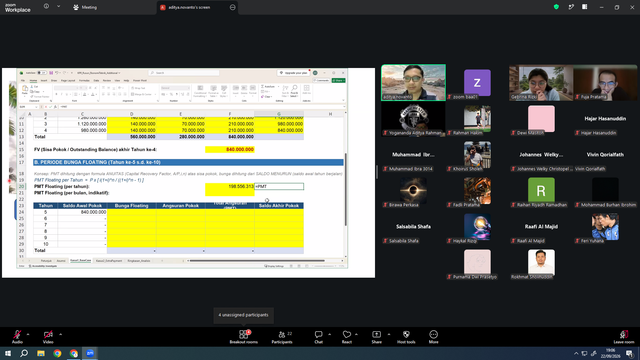Open the Excel Name Box dropdown
640x360 pixels.
pyautogui.click(x=36, y=107)
